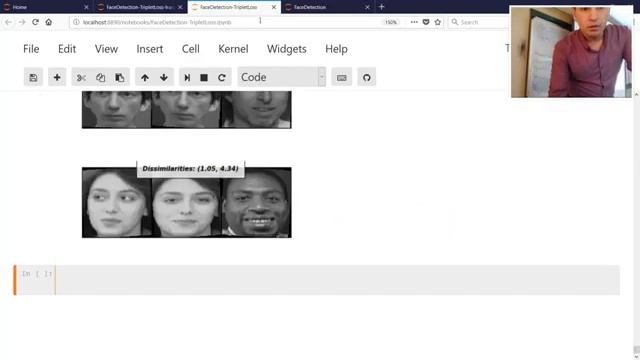Viewport: 640px width, 360px height.
Task: Open the browser home page icon
Action: (49, 22)
